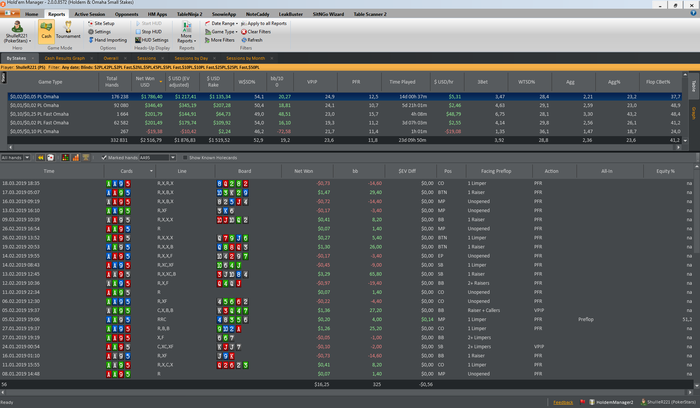Expand the collapsed side panel in the stakes grid
The image size is (700, 408).
(x=4, y=78)
